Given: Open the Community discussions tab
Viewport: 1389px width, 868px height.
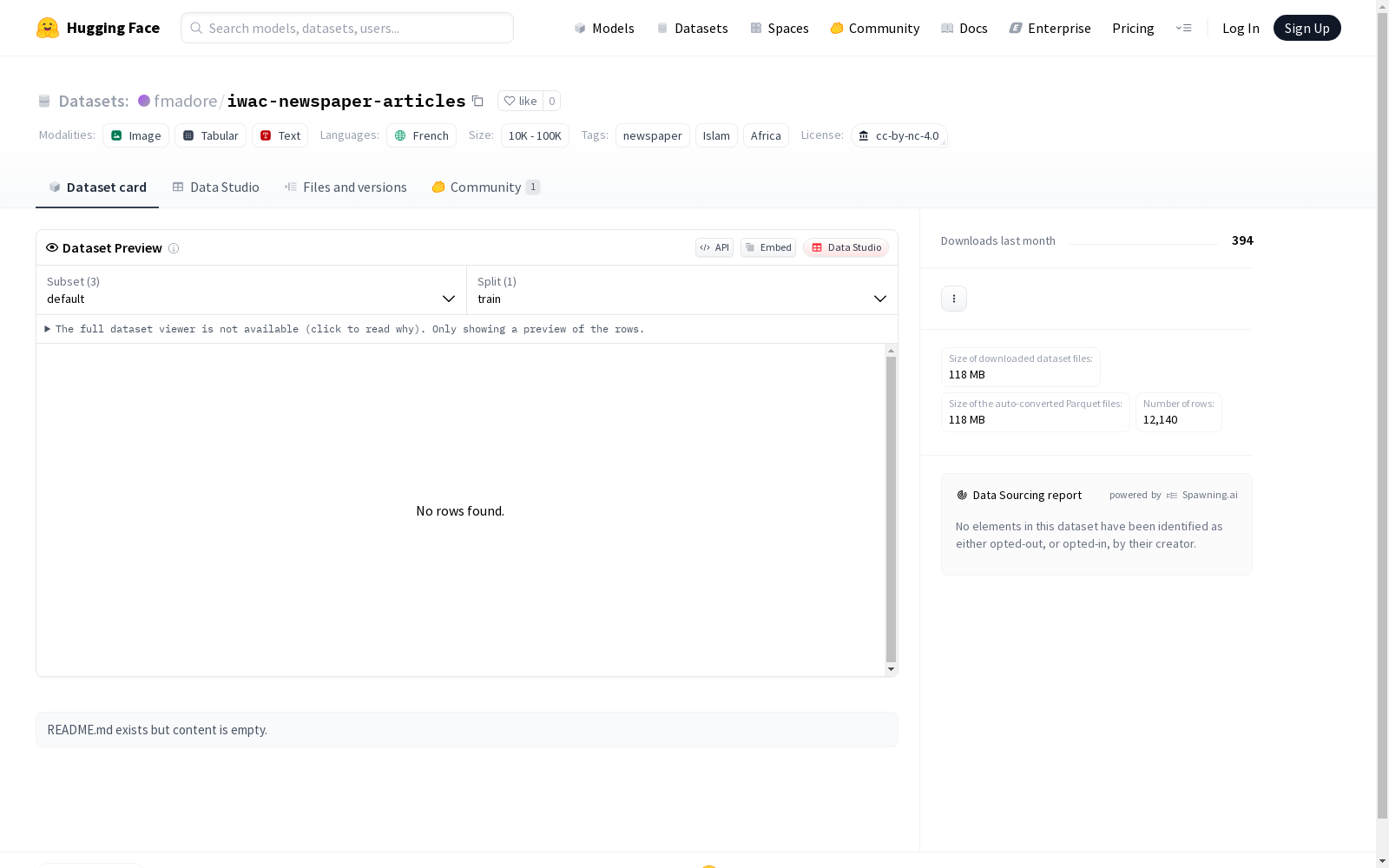Looking at the screenshot, I should pyautogui.click(x=485, y=187).
